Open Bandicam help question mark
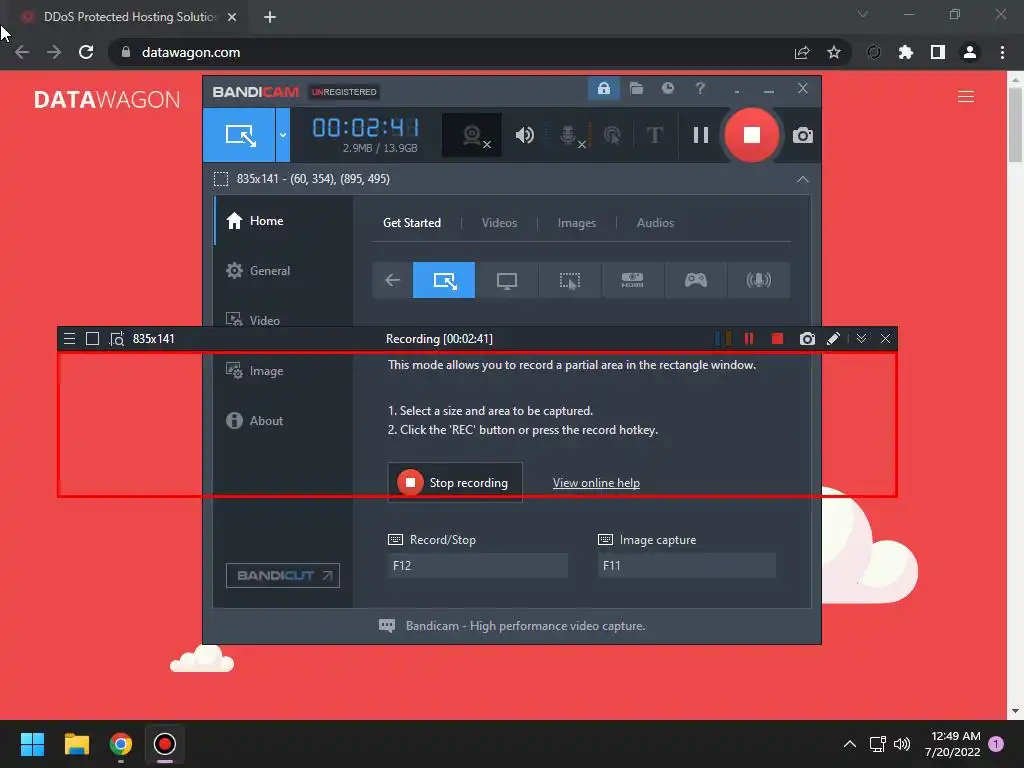1024x768 pixels. pyautogui.click(x=700, y=88)
